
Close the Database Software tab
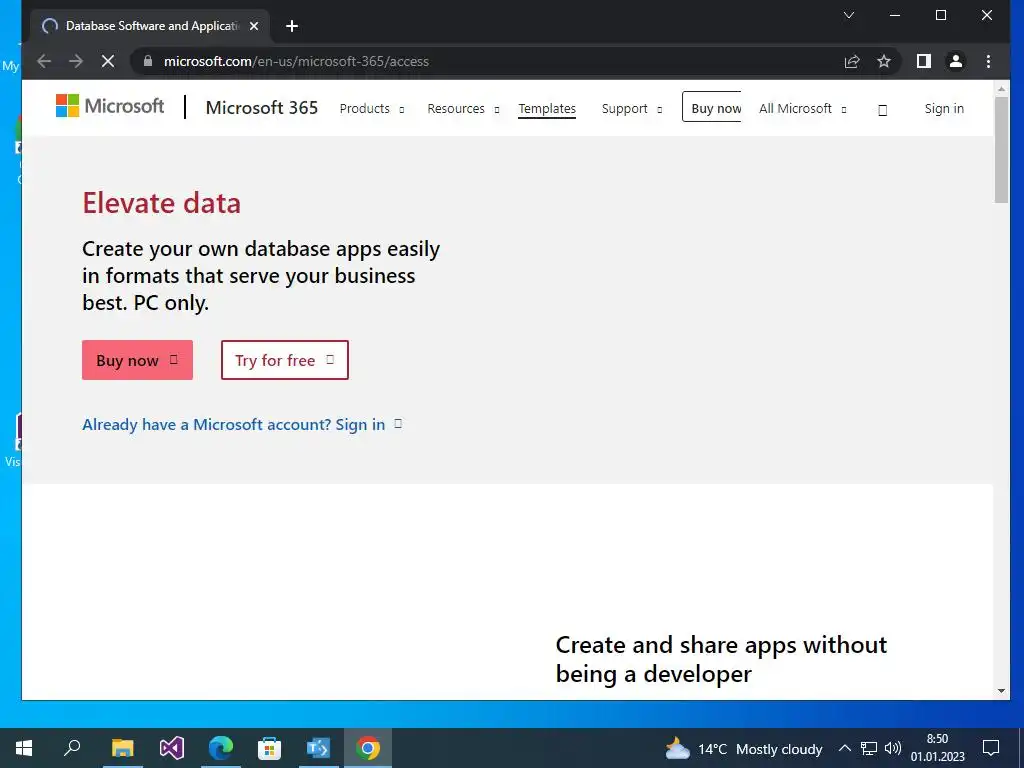pos(254,26)
